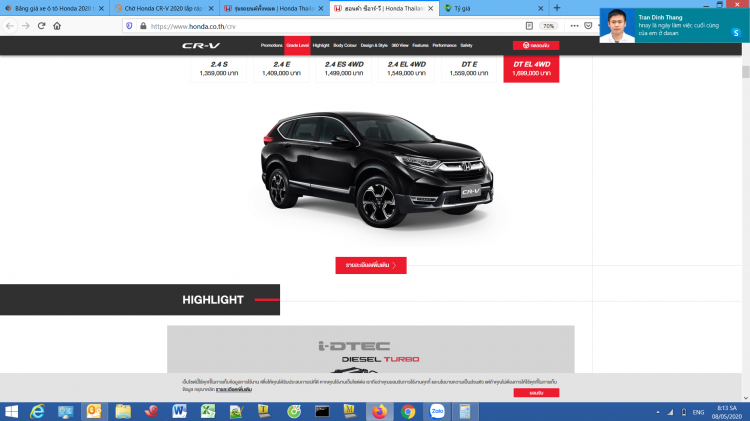Open Body Colour menu item
The width and height of the screenshot is (750, 421).
(345, 45)
